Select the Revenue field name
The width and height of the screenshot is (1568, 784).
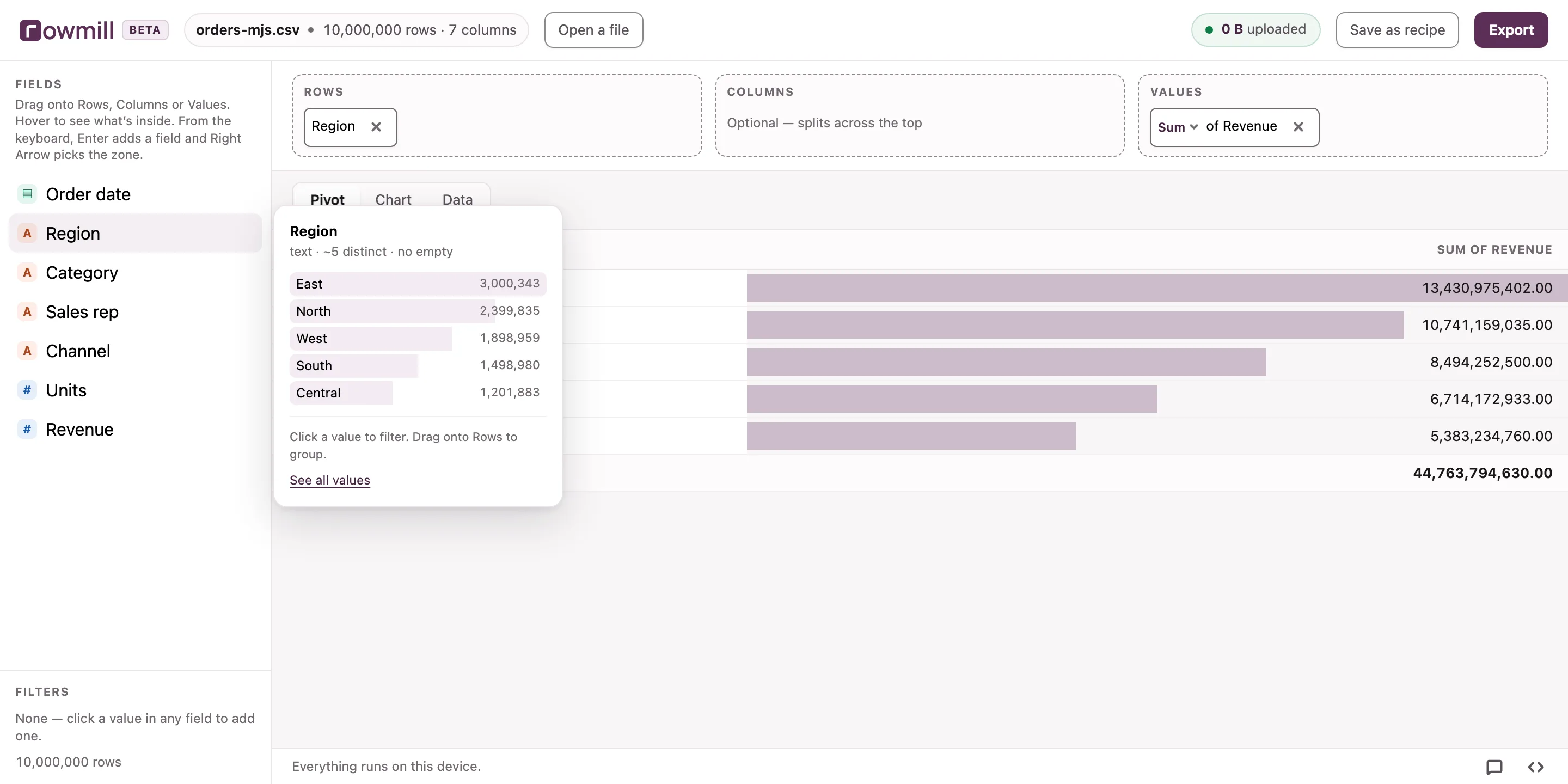coord(79,430)
